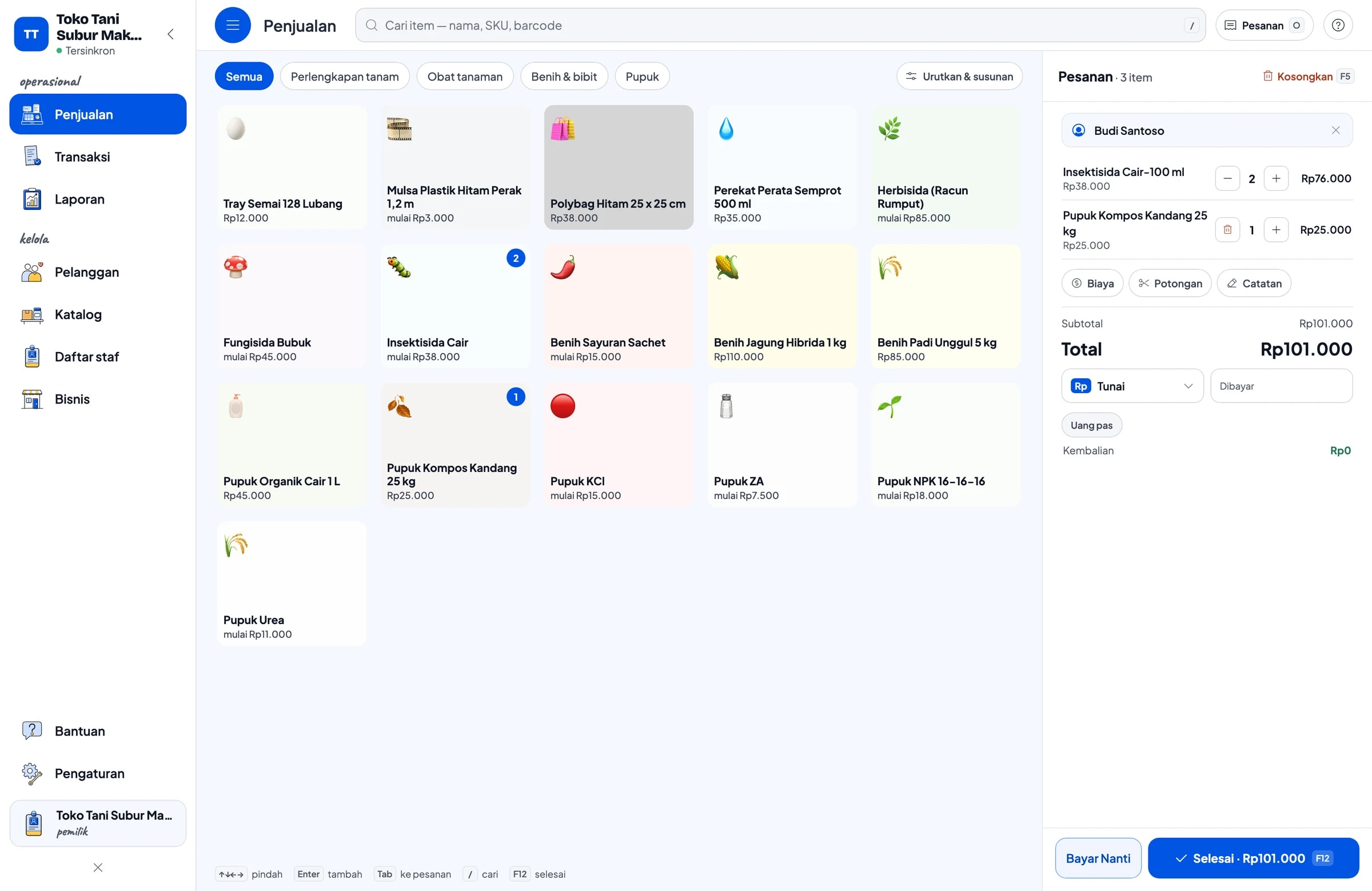1372x891 pixels.
Task: Open the Toko Tani Subur pemilik profile card
Action: click(98, 823)
